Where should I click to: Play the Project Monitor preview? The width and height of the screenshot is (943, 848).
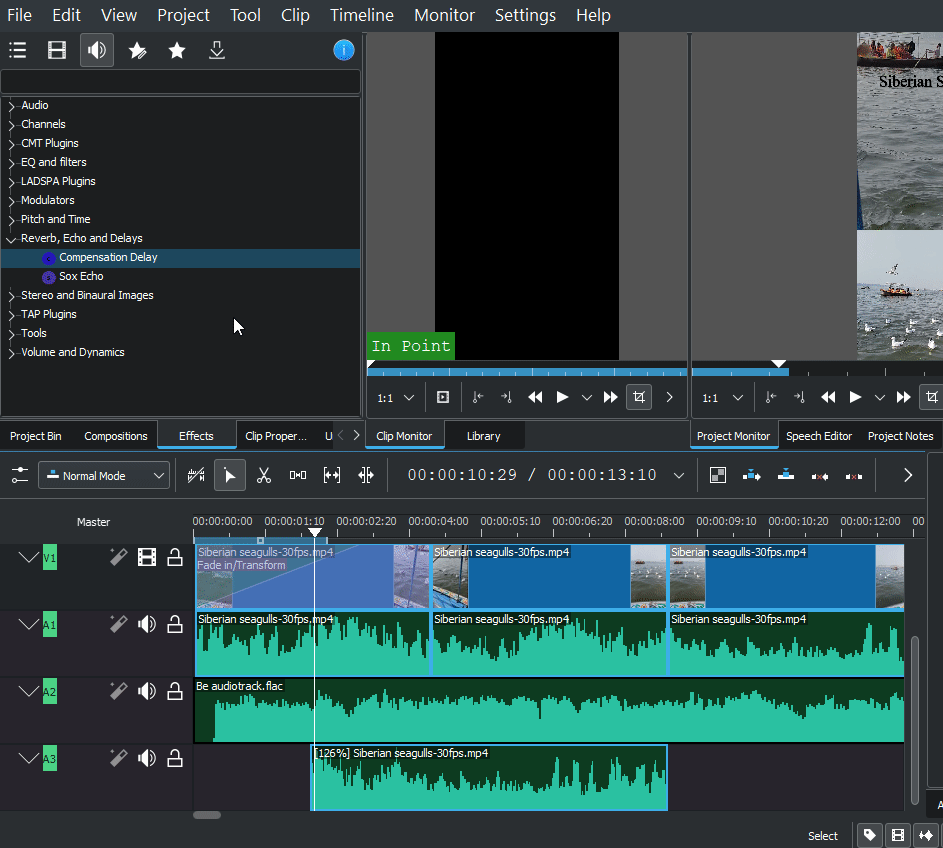click(855, 397)
